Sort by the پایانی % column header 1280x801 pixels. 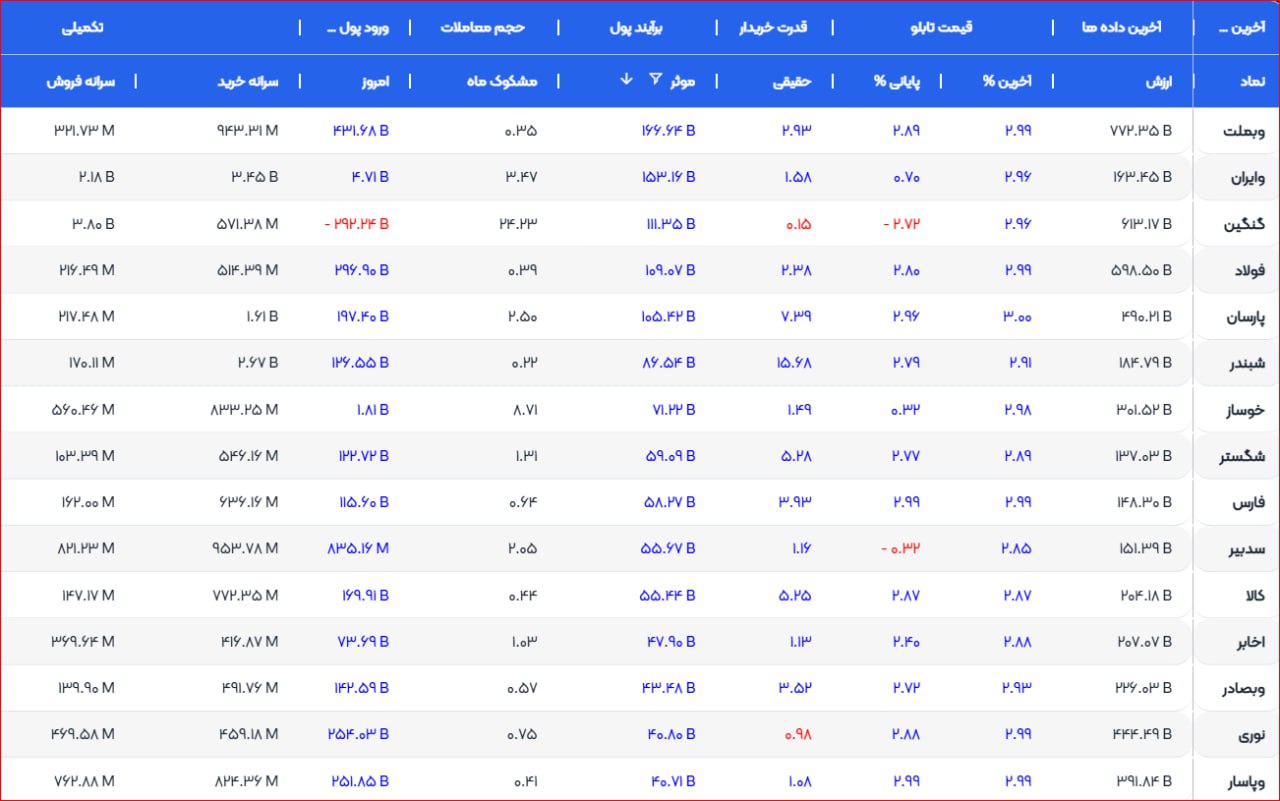tap(896, 81)
